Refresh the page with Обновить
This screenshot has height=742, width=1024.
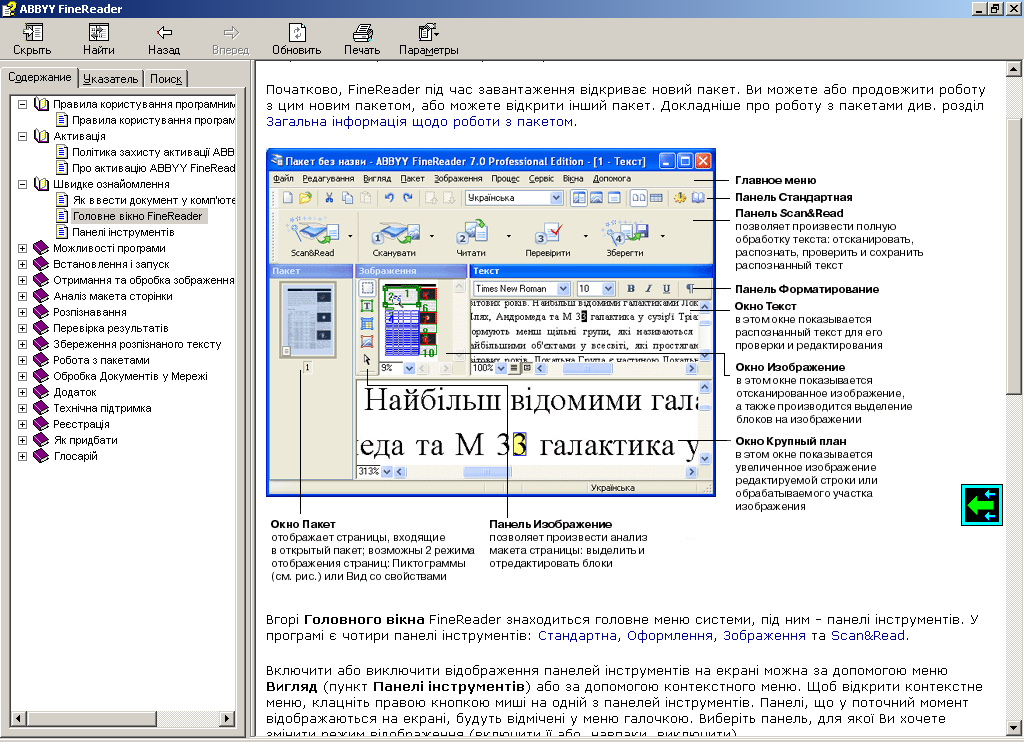click(x=296, y=39)
